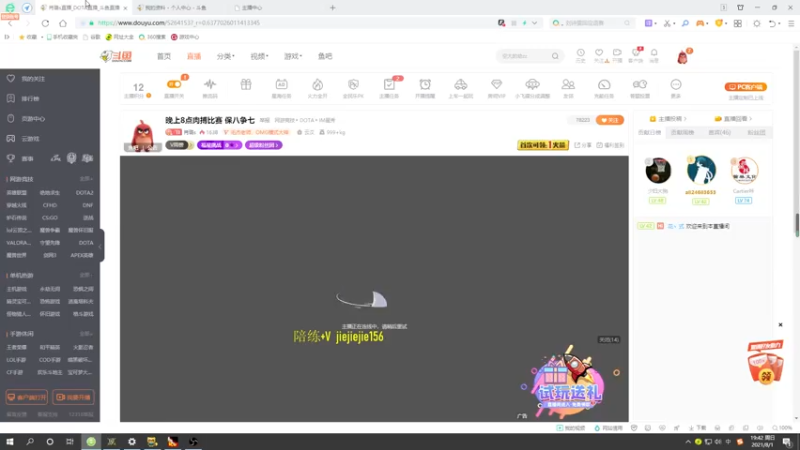Viewport: 800px width, 450px height.
Task: Switch to the 贡献周榜 tab
Action: coord(682,132)
